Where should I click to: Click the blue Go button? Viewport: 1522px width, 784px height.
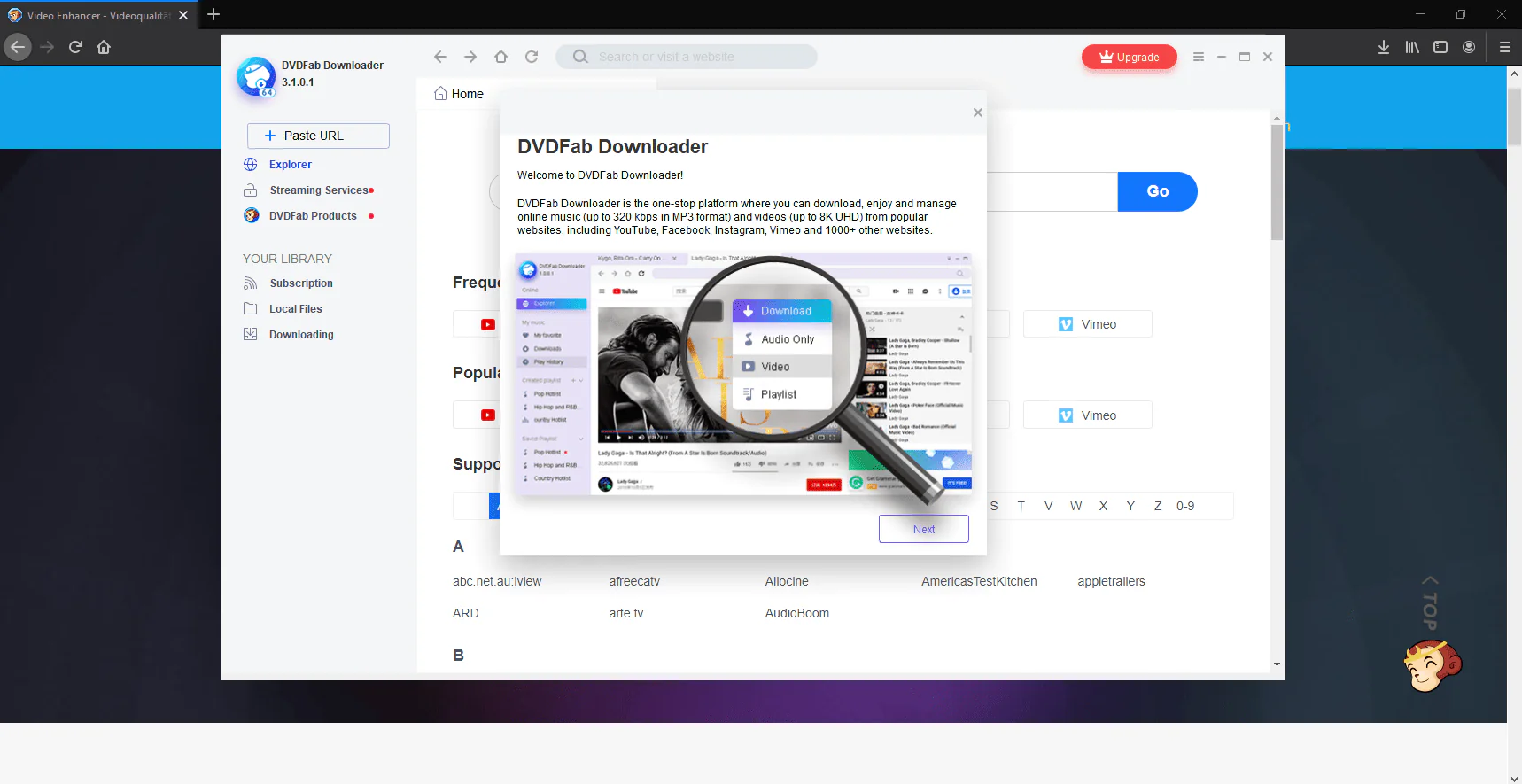click(1158, 191)
